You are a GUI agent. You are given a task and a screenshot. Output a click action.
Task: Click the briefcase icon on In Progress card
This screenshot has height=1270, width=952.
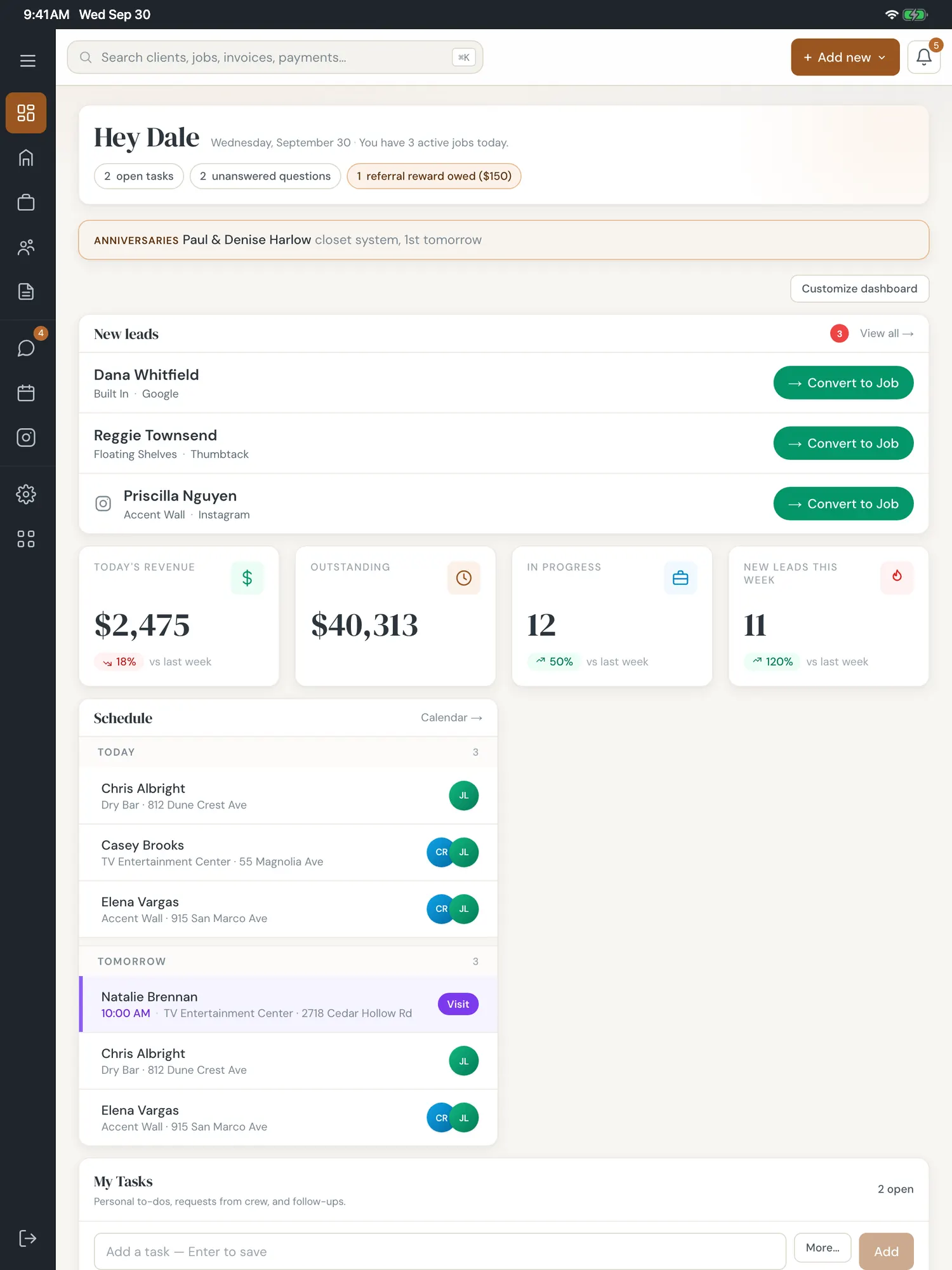680,578
